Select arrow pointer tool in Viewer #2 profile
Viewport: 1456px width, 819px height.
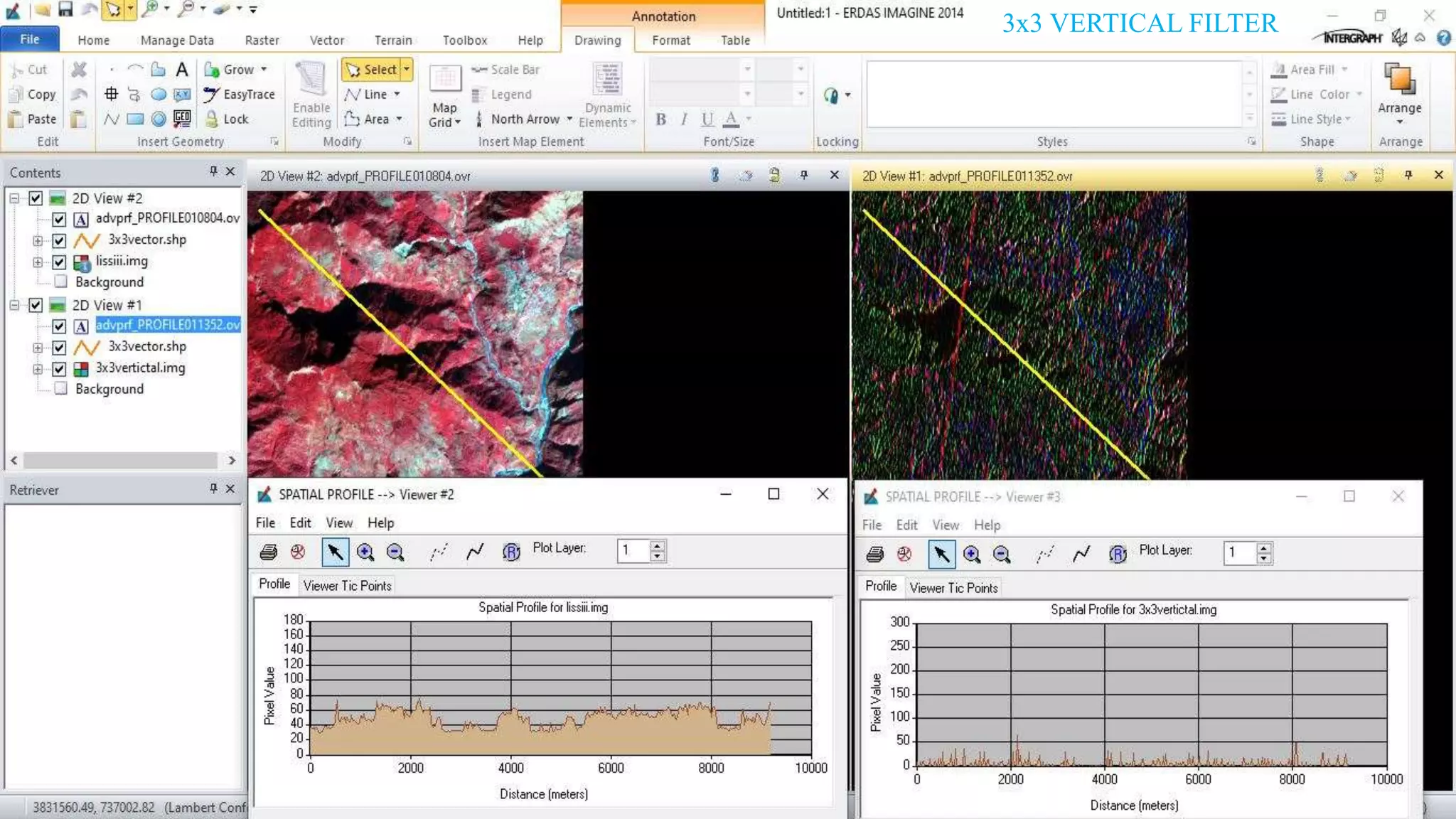[x=335, y=552]
